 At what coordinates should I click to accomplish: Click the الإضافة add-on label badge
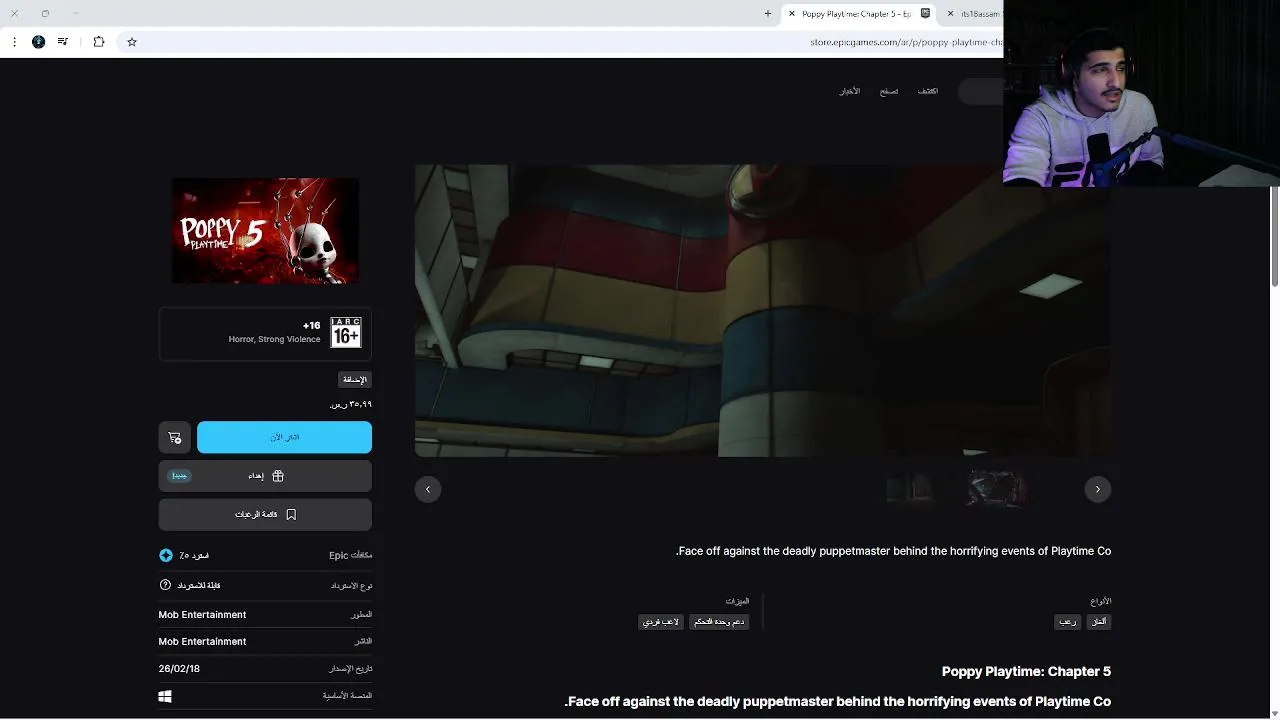(355, 380)
